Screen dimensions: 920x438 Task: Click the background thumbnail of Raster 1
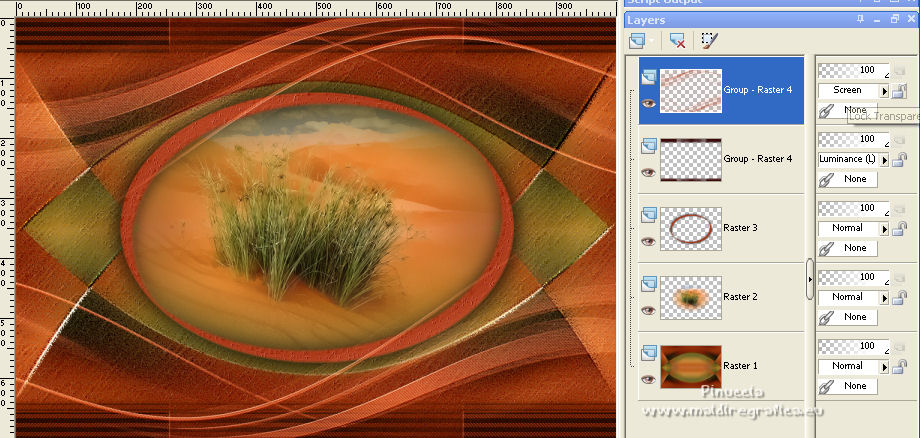tap(691, 366)
